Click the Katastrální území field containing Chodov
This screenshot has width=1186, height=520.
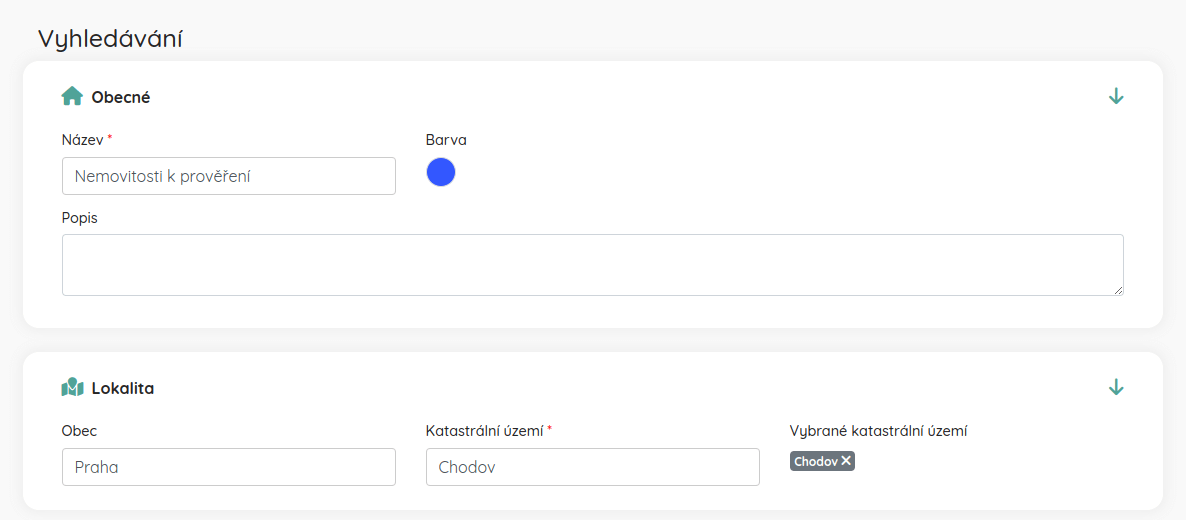[592, 467]
